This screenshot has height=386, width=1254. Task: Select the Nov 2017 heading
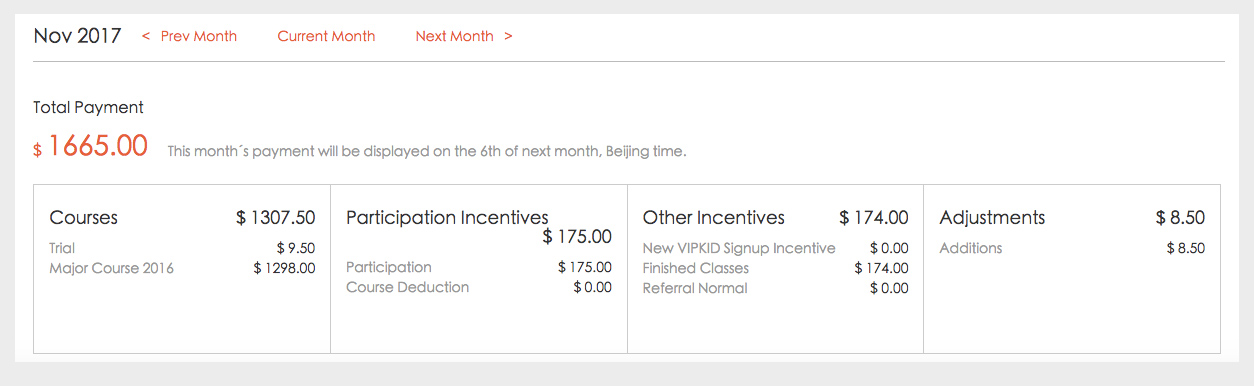77,36
